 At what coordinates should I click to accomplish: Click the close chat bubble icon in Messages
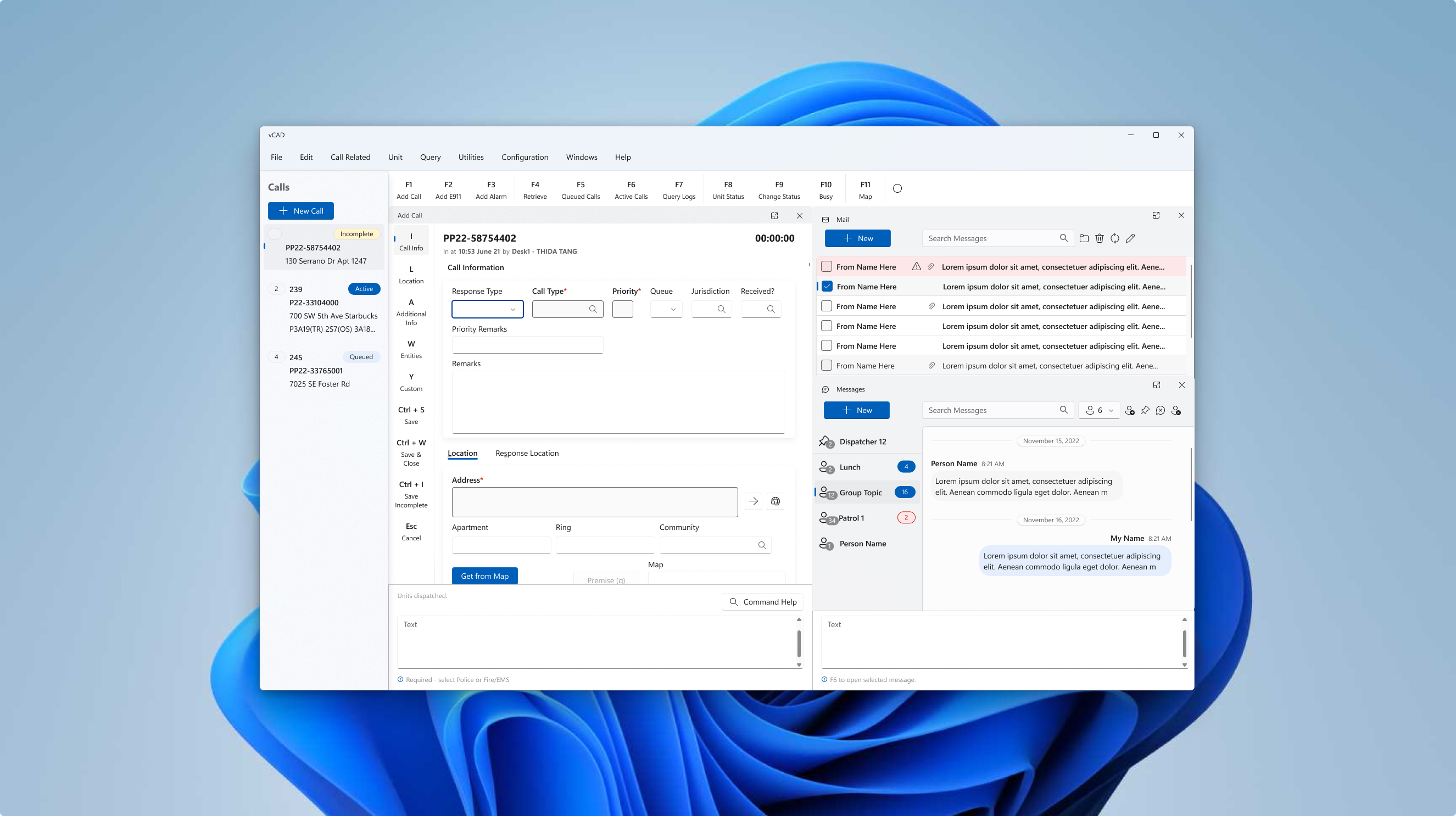(1161, 410)
